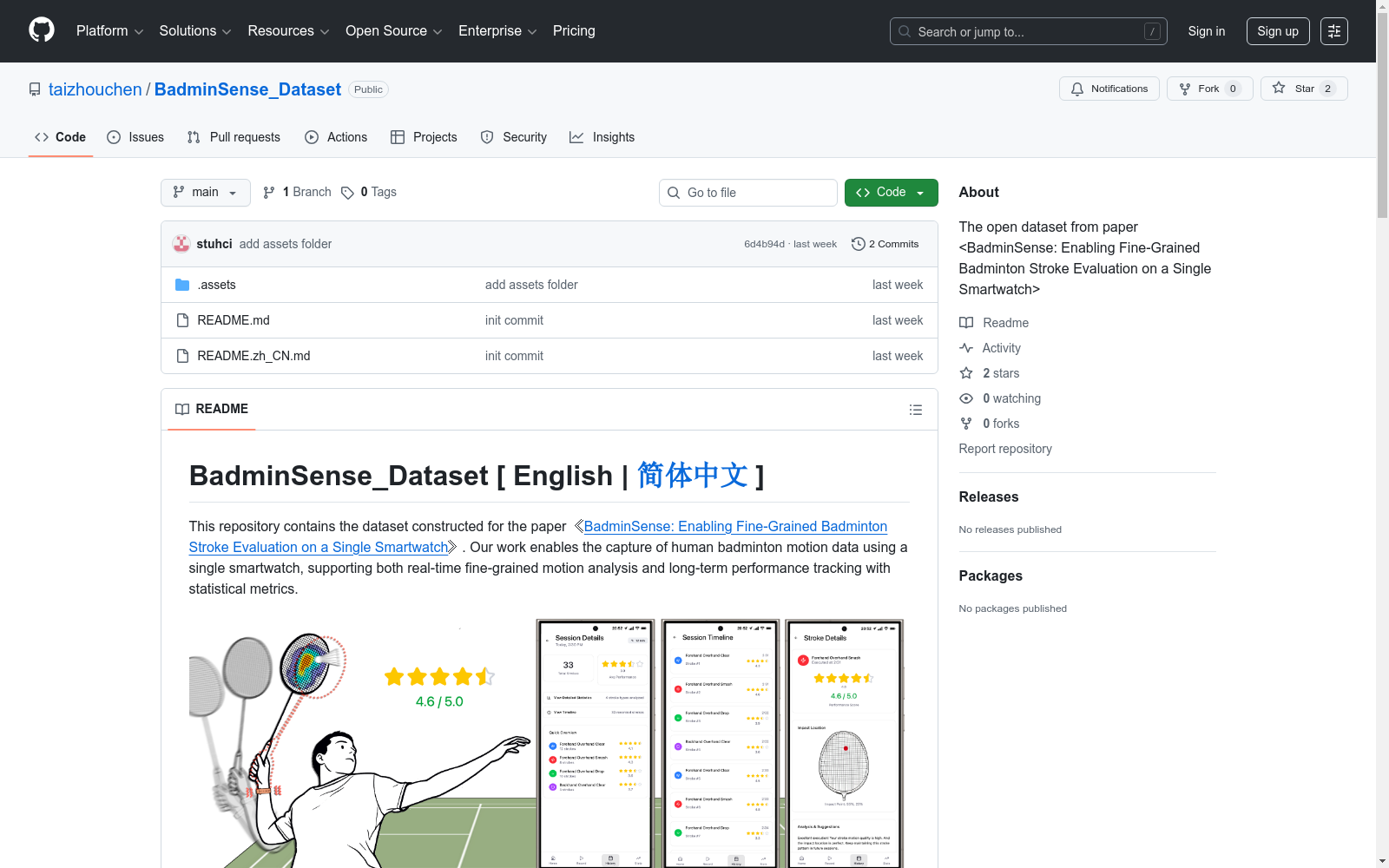
Task: Expand the Resources menu
Action: point(288,31)
